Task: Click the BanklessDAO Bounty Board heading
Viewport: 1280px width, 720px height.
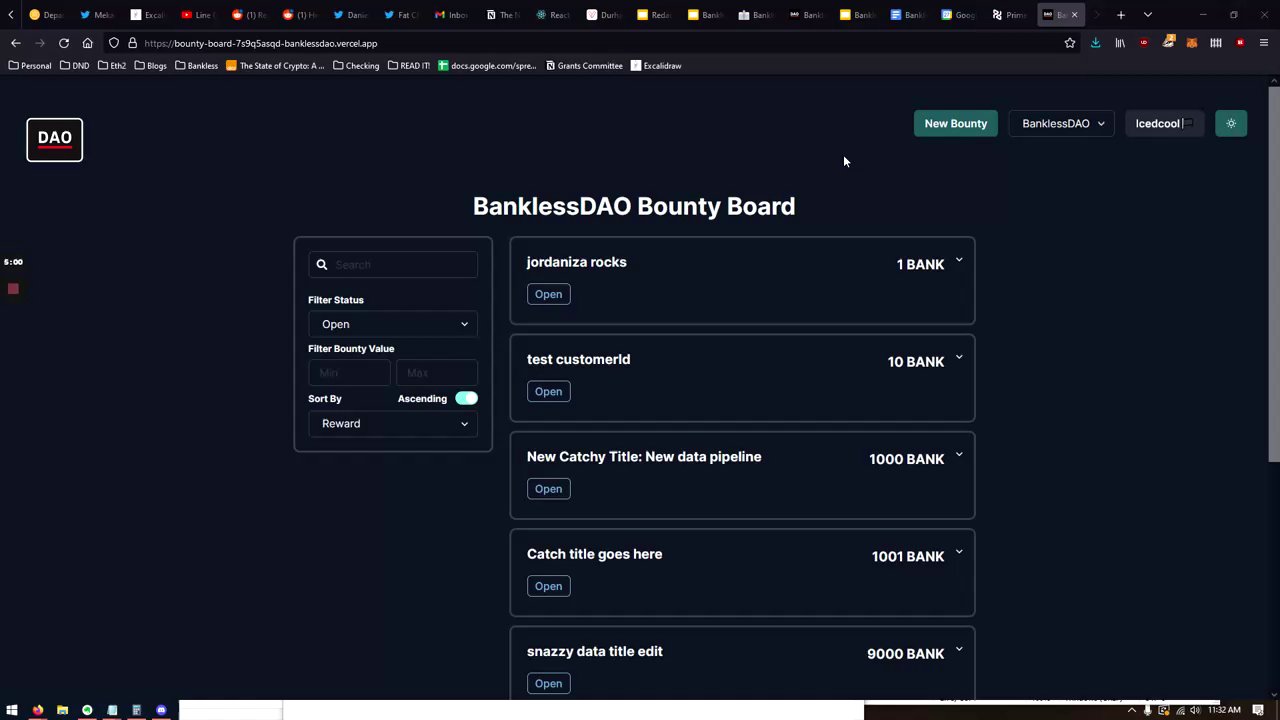Action: click(x=634, y=206)
